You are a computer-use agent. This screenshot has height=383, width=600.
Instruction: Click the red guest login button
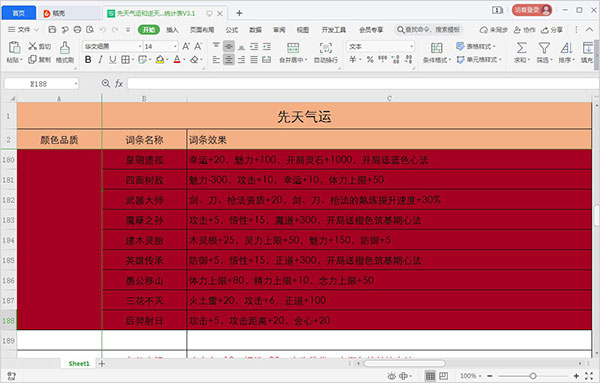(x=532, y=10)
